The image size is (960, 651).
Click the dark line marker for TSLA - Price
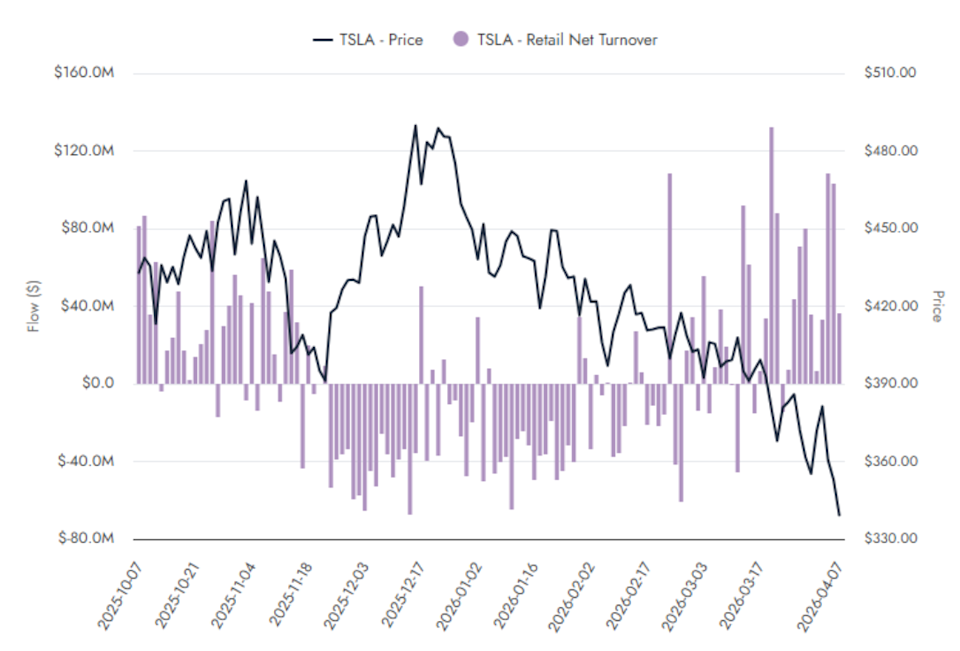[x=322, y=40]
